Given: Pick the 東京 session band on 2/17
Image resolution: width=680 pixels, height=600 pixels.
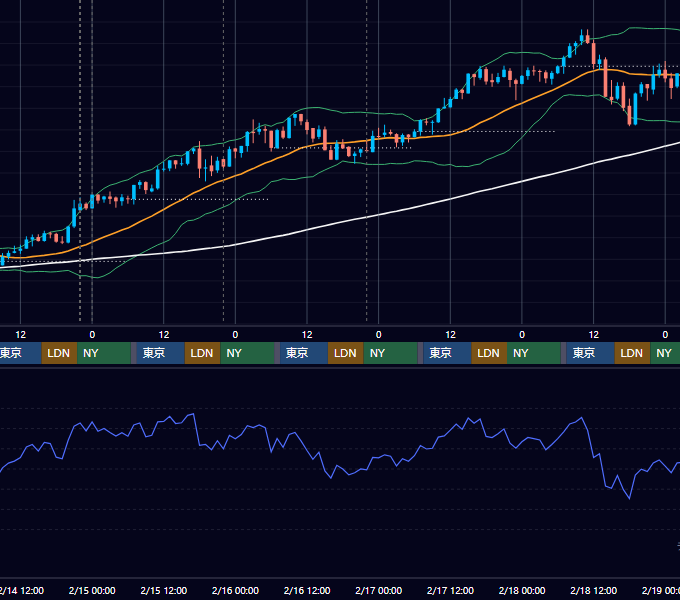Looking at the screenshot, I should 447,353.
